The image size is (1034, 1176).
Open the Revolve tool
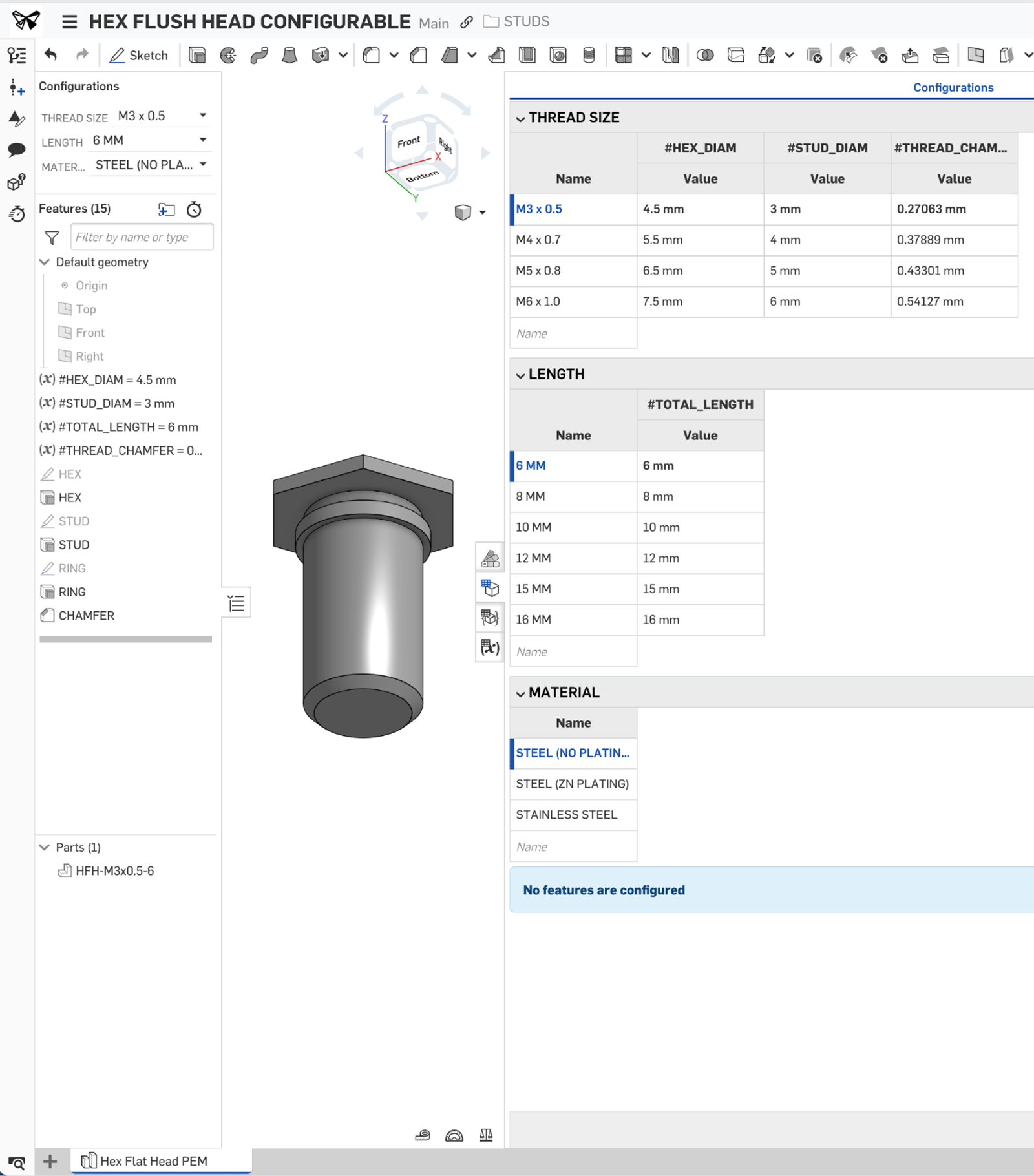[x=227, y=55]
